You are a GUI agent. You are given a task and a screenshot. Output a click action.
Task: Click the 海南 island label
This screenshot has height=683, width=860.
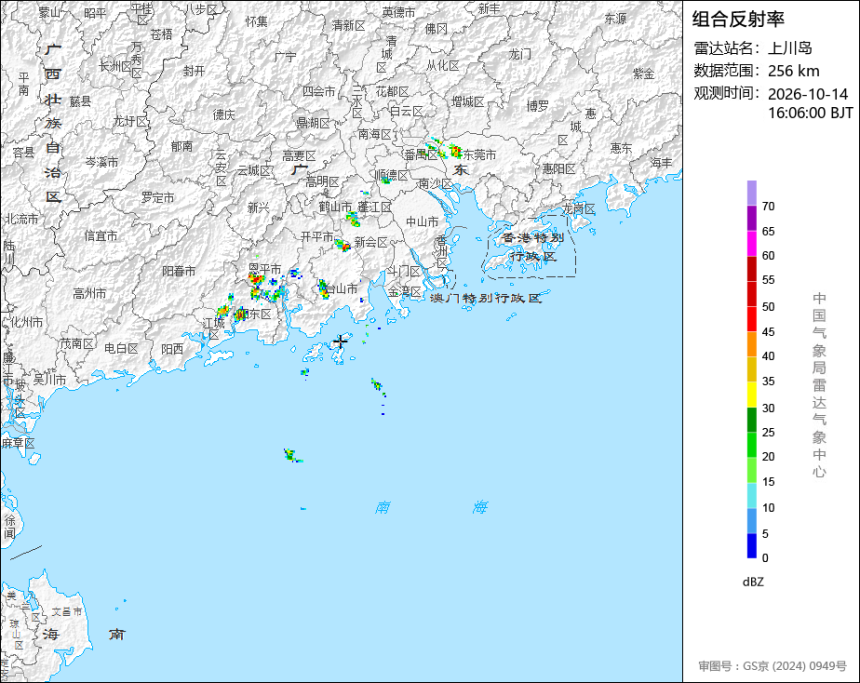(x=83, y=634)
